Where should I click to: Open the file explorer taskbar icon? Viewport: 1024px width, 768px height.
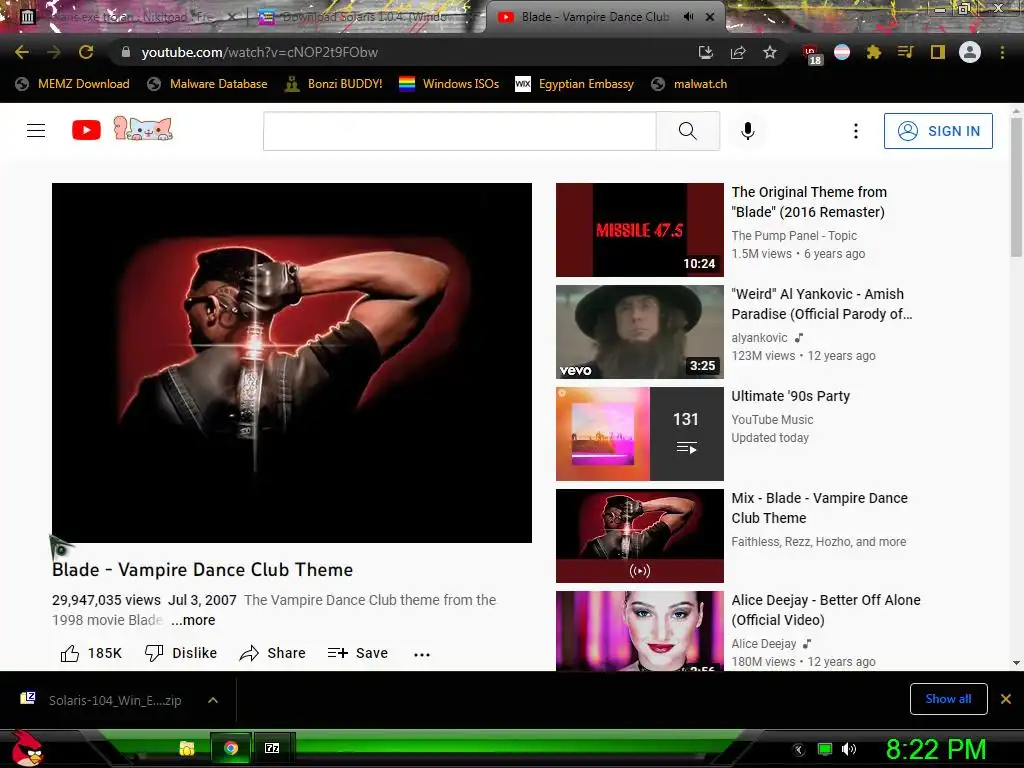187,748
